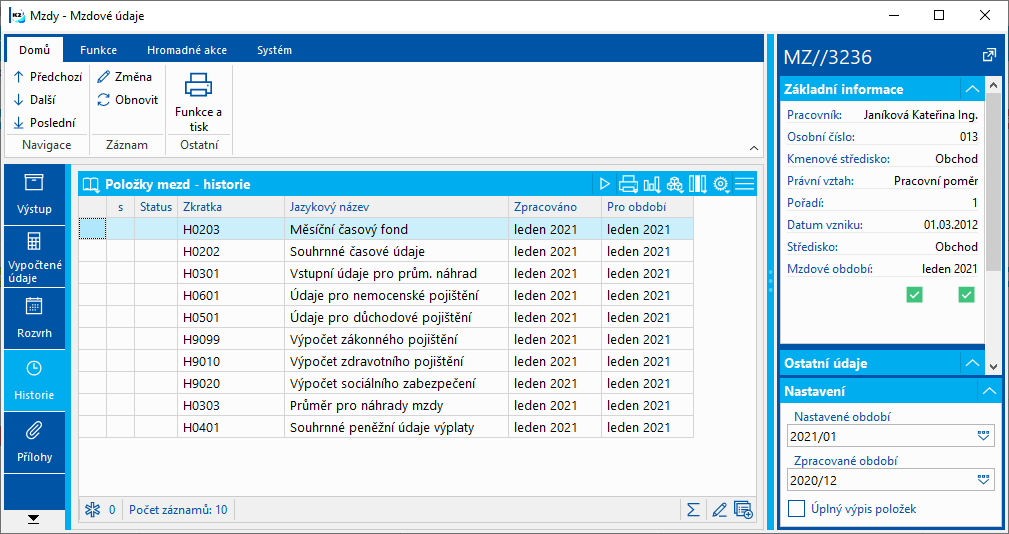Sort by the Jazykový název column header
The width and height of the screenshot is (1009, 534).
coord(396,207)
